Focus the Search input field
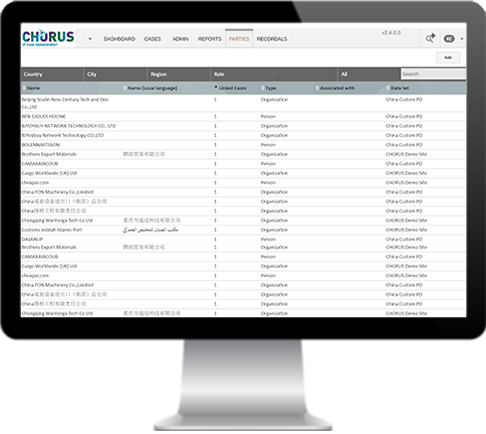Image resolution: width=486 pixels, height=434 pixels. tap(433, 74)
